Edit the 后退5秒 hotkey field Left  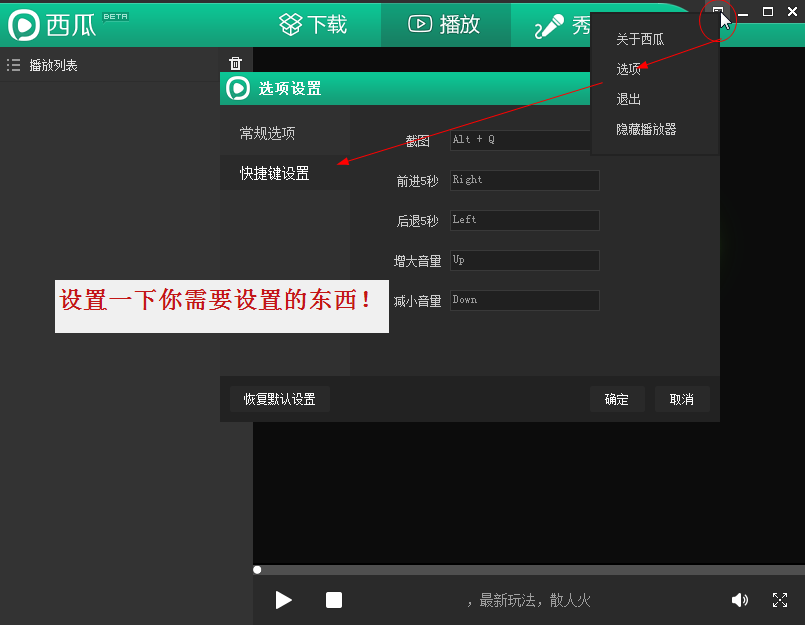pyautogui.click(x=525, y=220)
